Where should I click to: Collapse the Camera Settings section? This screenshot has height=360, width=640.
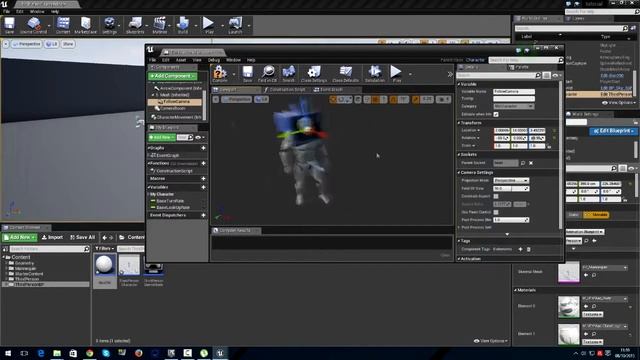point(459,173)
